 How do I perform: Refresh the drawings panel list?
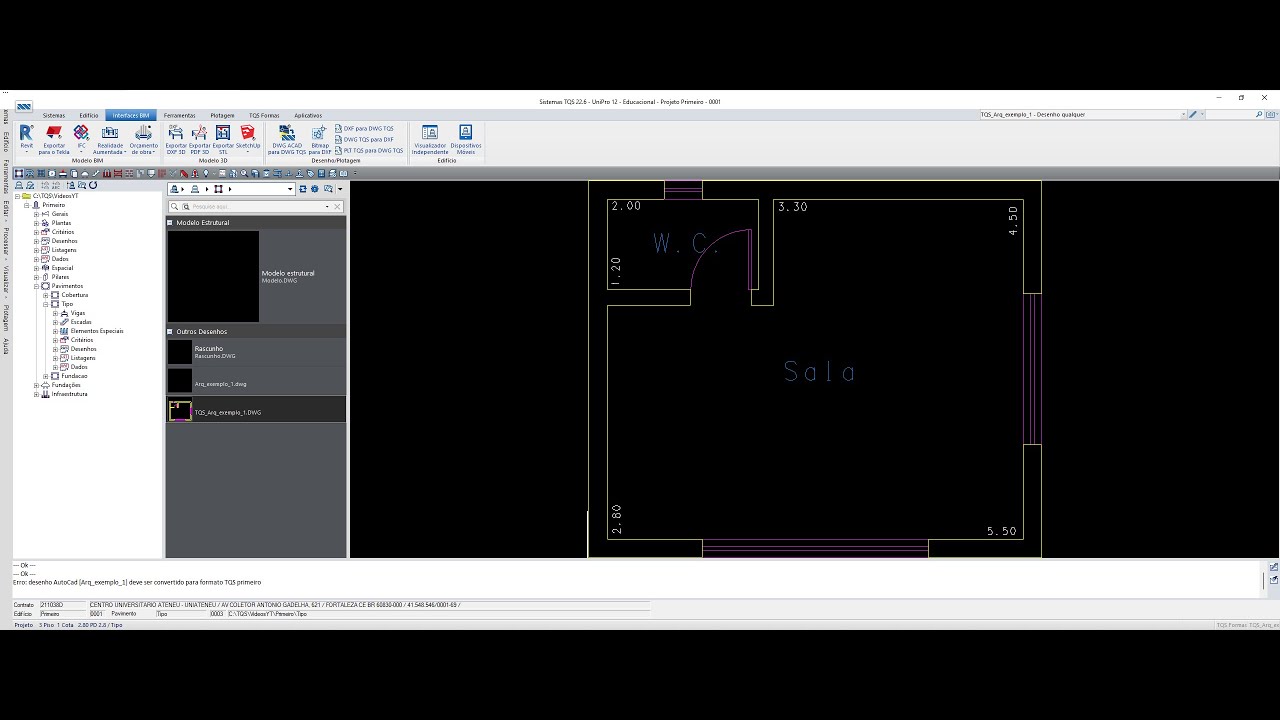303,189
